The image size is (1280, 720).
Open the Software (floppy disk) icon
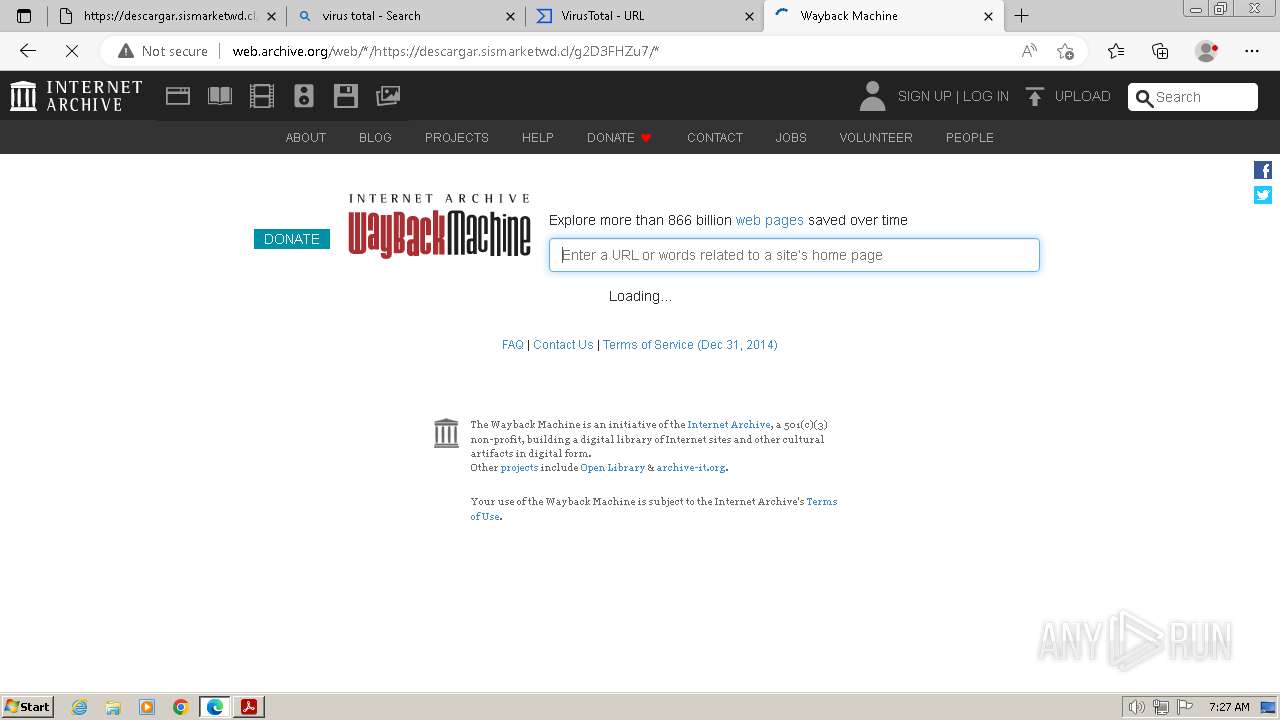coord(346,96)
